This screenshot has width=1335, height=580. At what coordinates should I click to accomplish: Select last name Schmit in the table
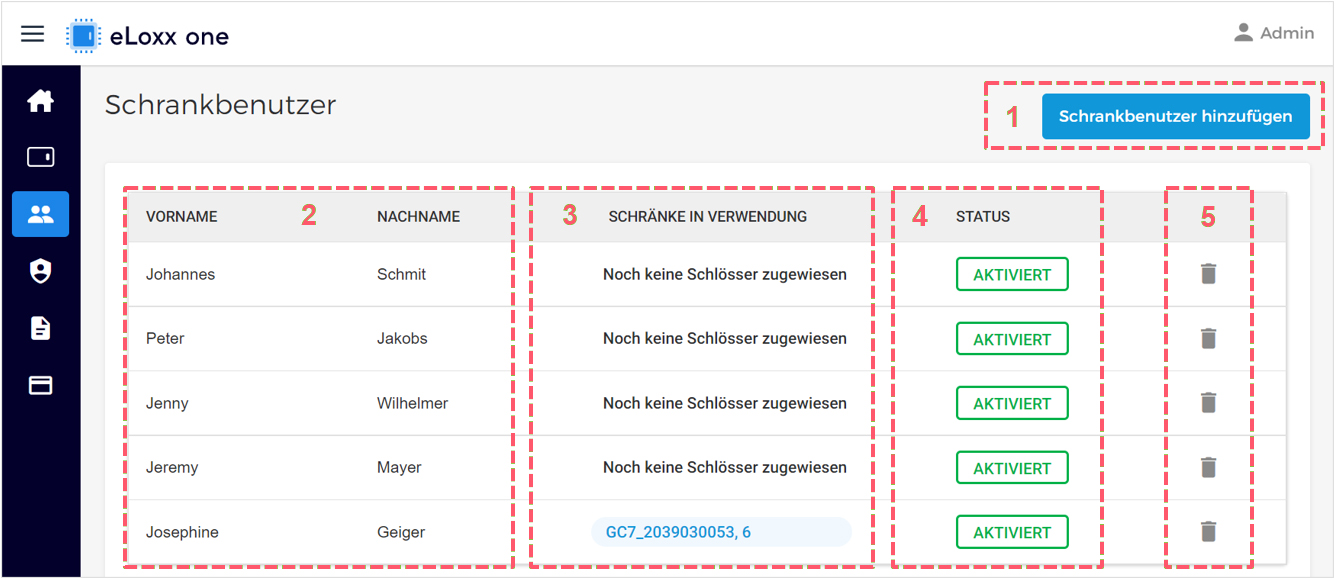pyautogui.click(x=401, y=274)
